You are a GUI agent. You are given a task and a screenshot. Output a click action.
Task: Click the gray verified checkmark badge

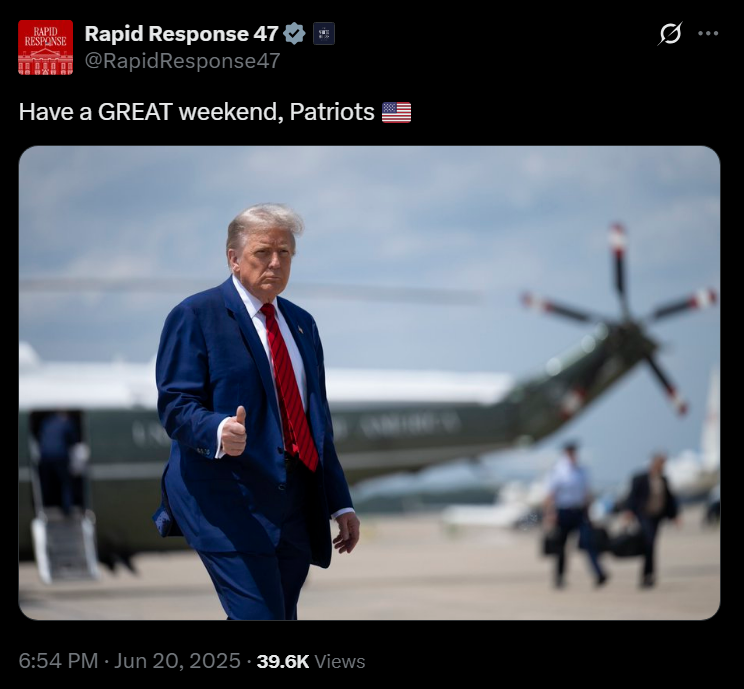[294, 34]
